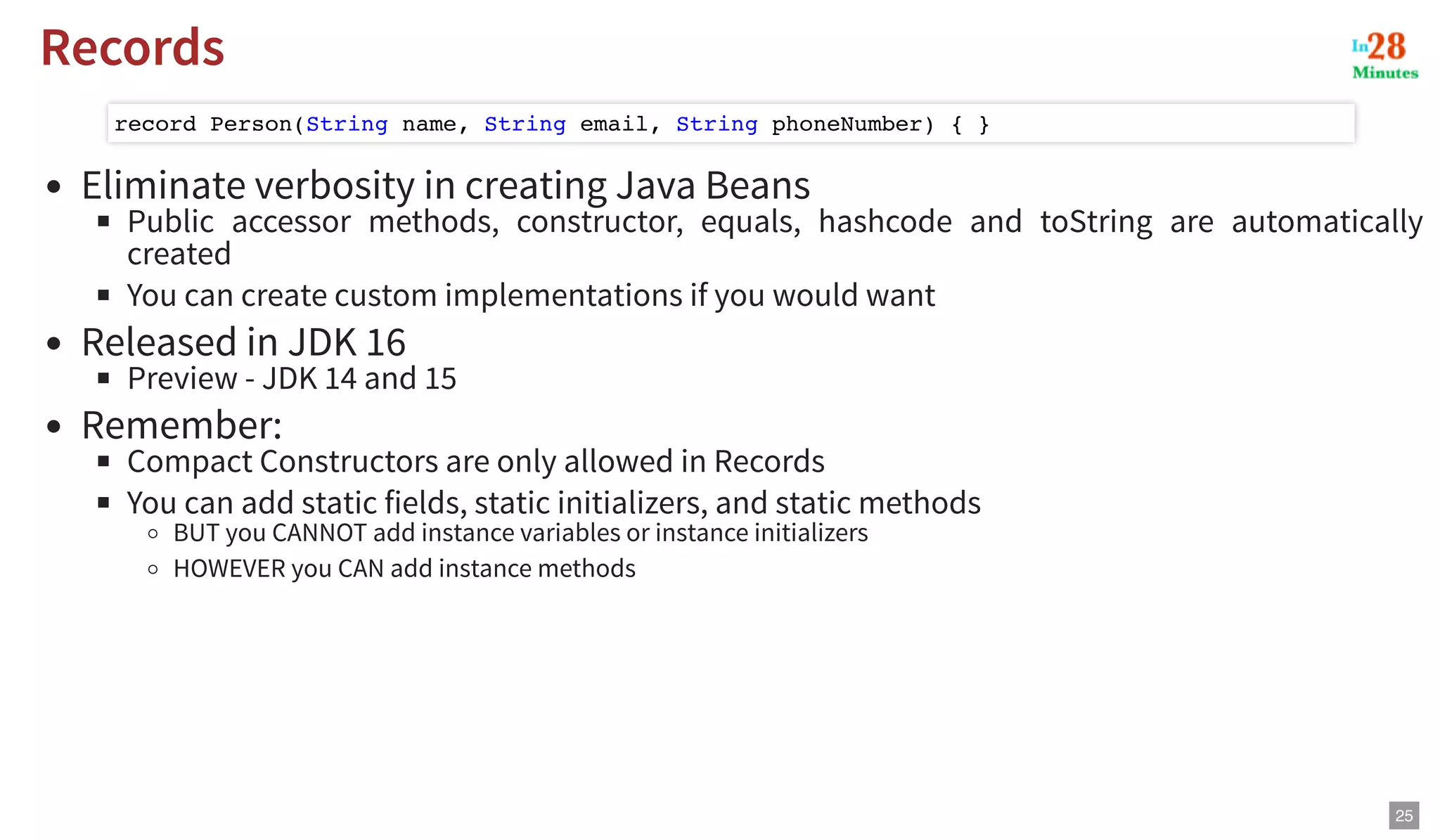Click the slide number 25 badge
1440x840 pixels.
pyautogui.click(x=1404, y=815)
